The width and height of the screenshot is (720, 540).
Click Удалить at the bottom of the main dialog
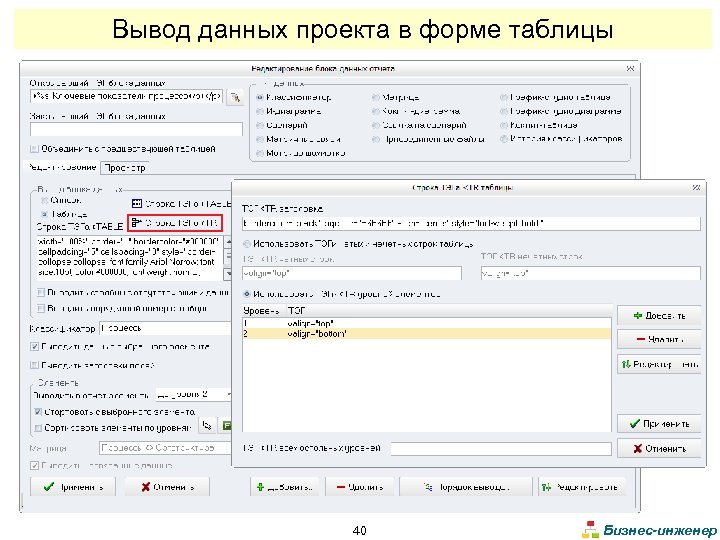coord(360,487)
